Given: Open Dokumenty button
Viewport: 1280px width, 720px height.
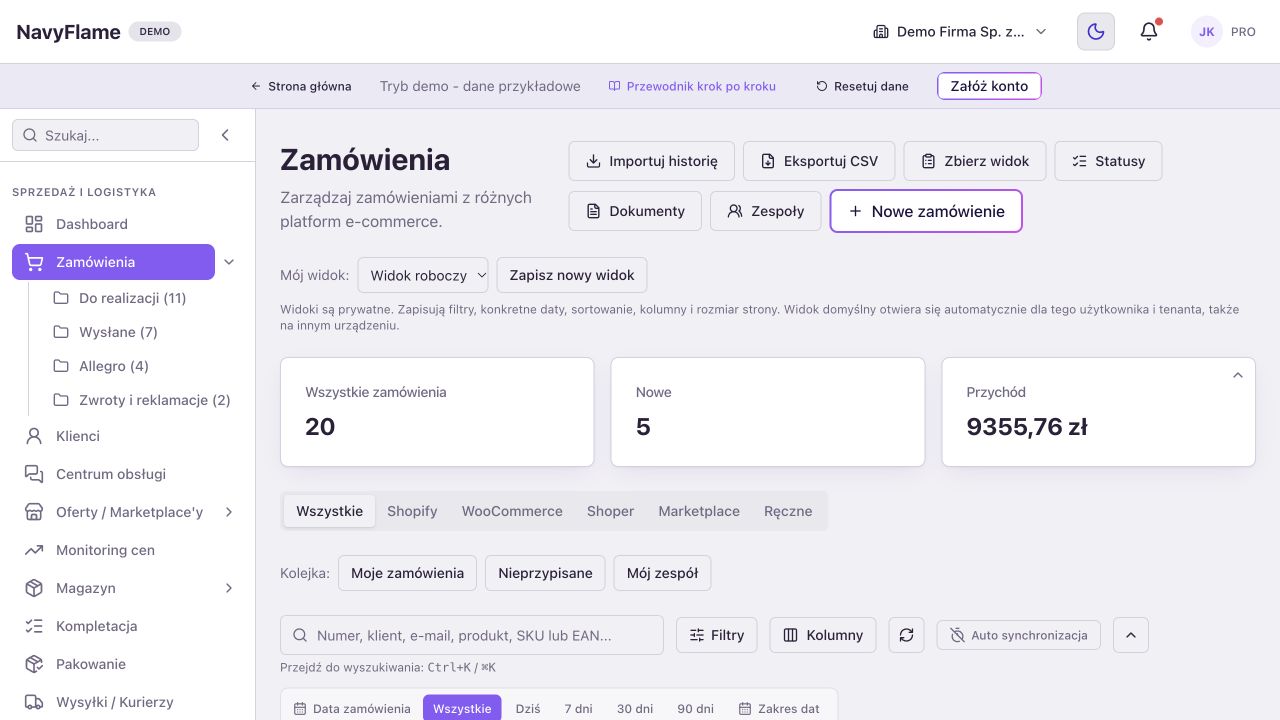Looking at the screenshot, I should pos(635,211).
